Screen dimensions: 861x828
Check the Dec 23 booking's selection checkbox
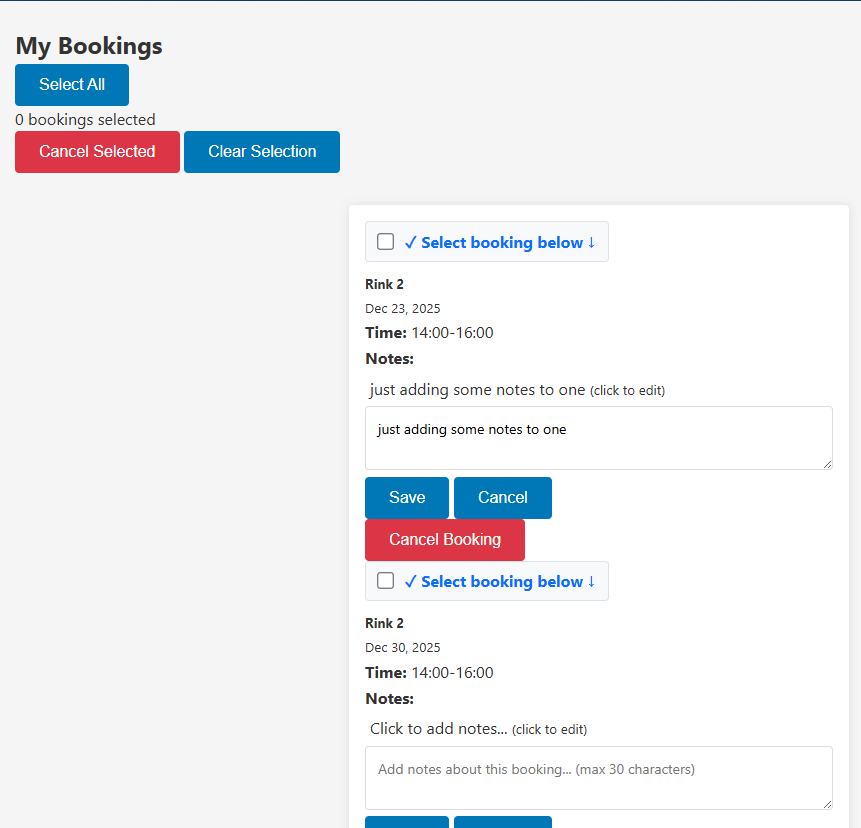click(385, 241)
